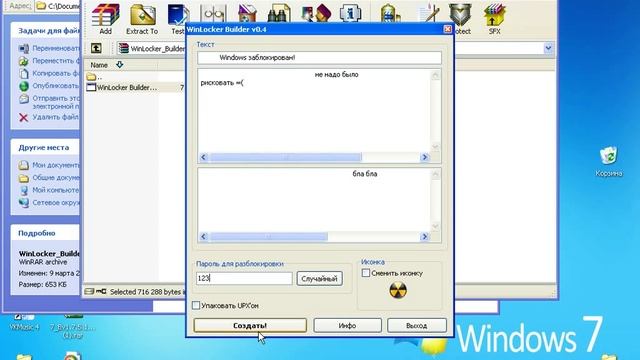Click the Инфо button

(347, 325)
